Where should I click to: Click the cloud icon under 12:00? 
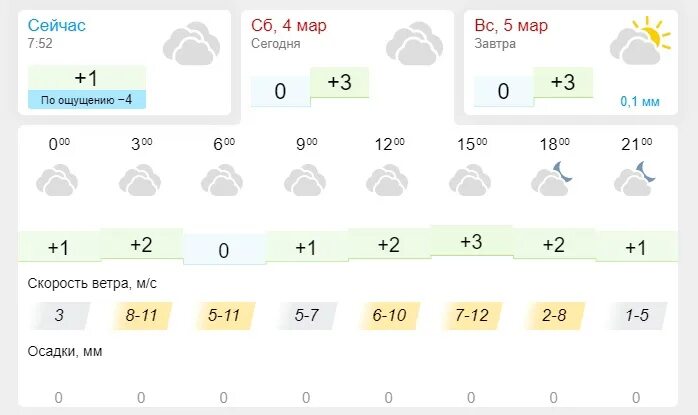[x=387, y=180]
